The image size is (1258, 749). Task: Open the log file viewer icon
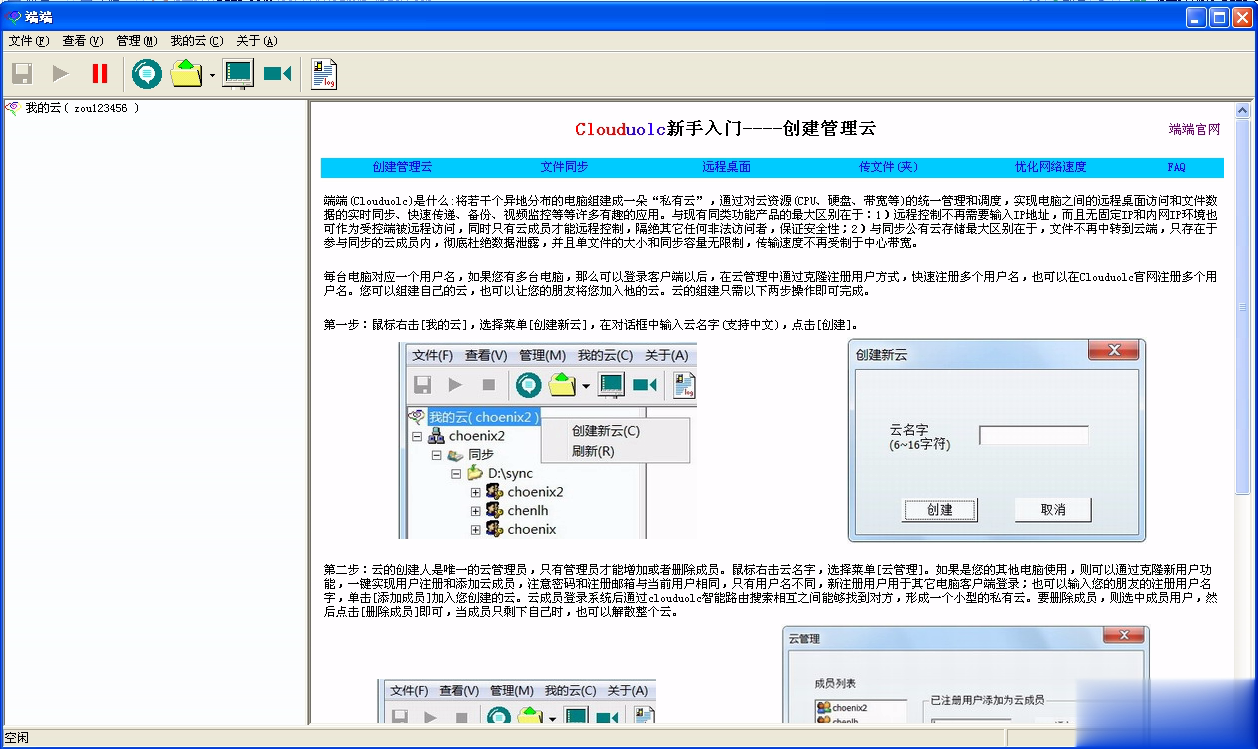[324, 73]
